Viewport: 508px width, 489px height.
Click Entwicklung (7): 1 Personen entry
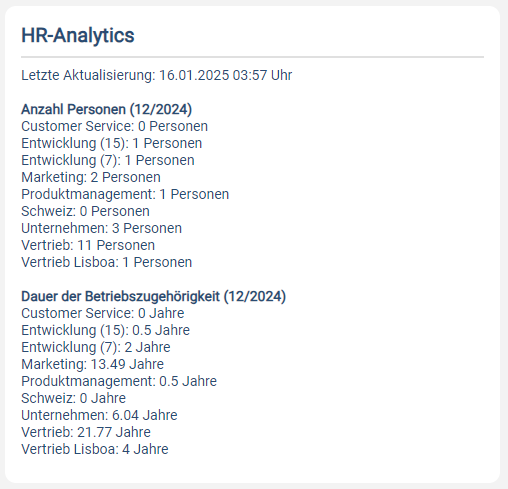108,160
